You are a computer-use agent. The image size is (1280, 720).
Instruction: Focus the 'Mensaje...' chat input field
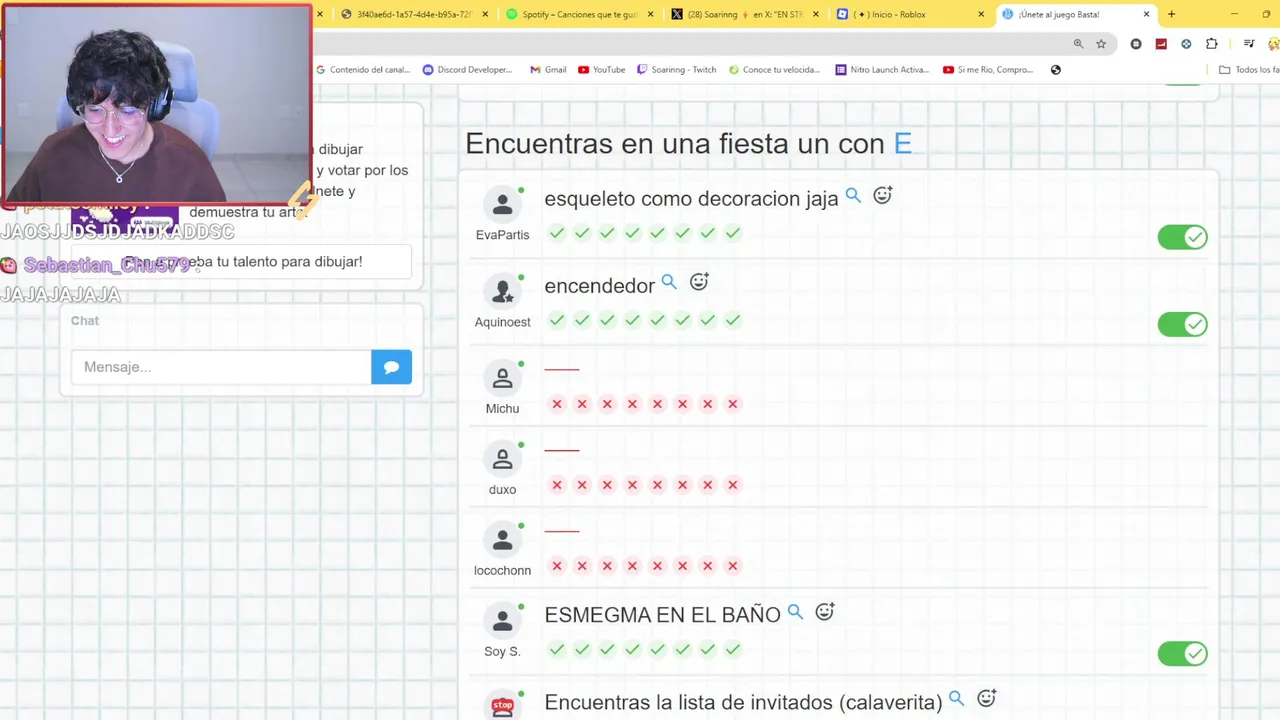(221, 367)
